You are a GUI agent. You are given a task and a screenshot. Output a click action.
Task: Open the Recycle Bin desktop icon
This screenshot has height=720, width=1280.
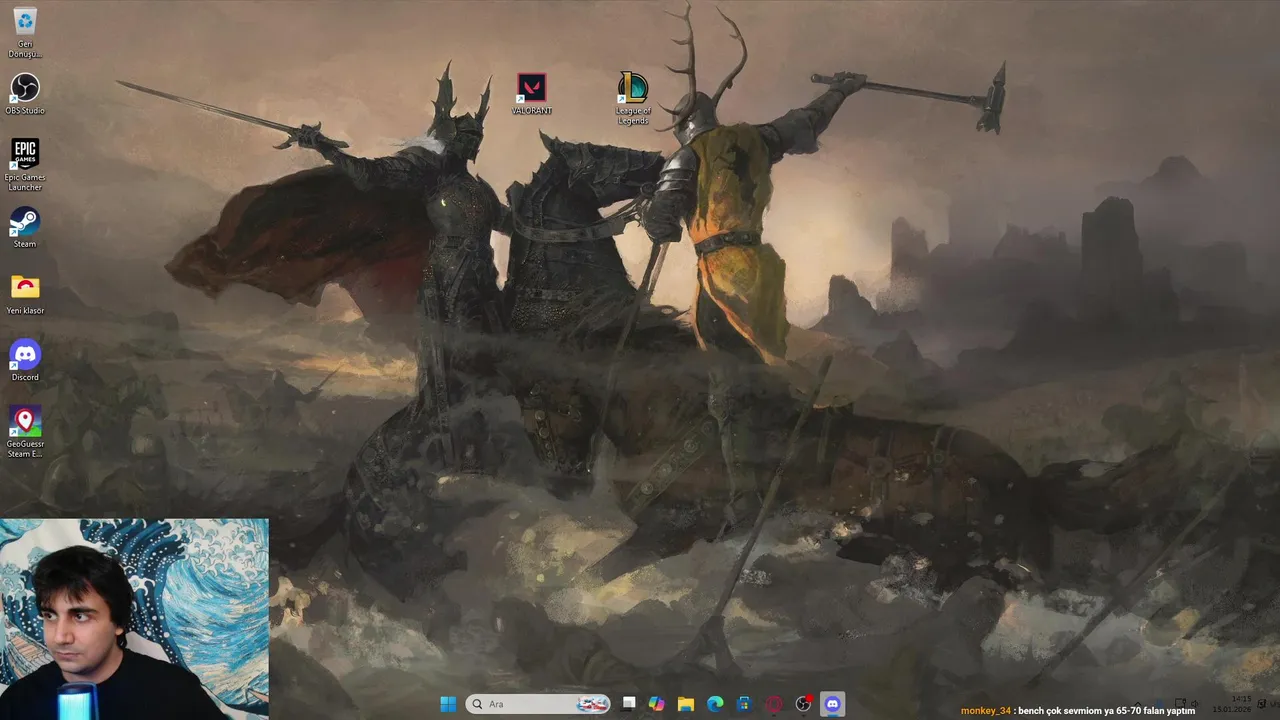25,30
